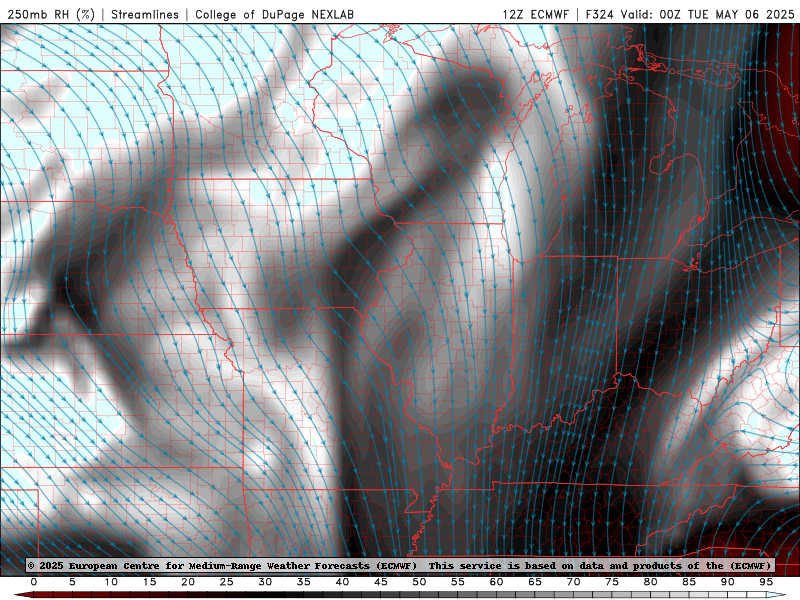This screenshot has height=600, width=800.
Task: Click the colorbar label "80"
Action: (651, 582)
